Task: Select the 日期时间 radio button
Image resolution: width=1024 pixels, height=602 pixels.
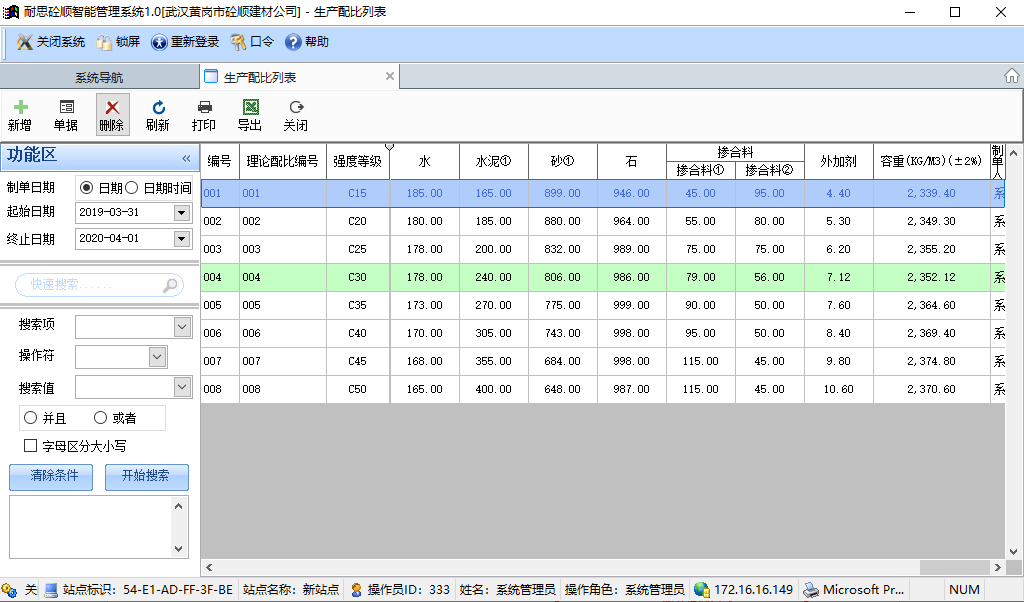Action: click(132, 188)
